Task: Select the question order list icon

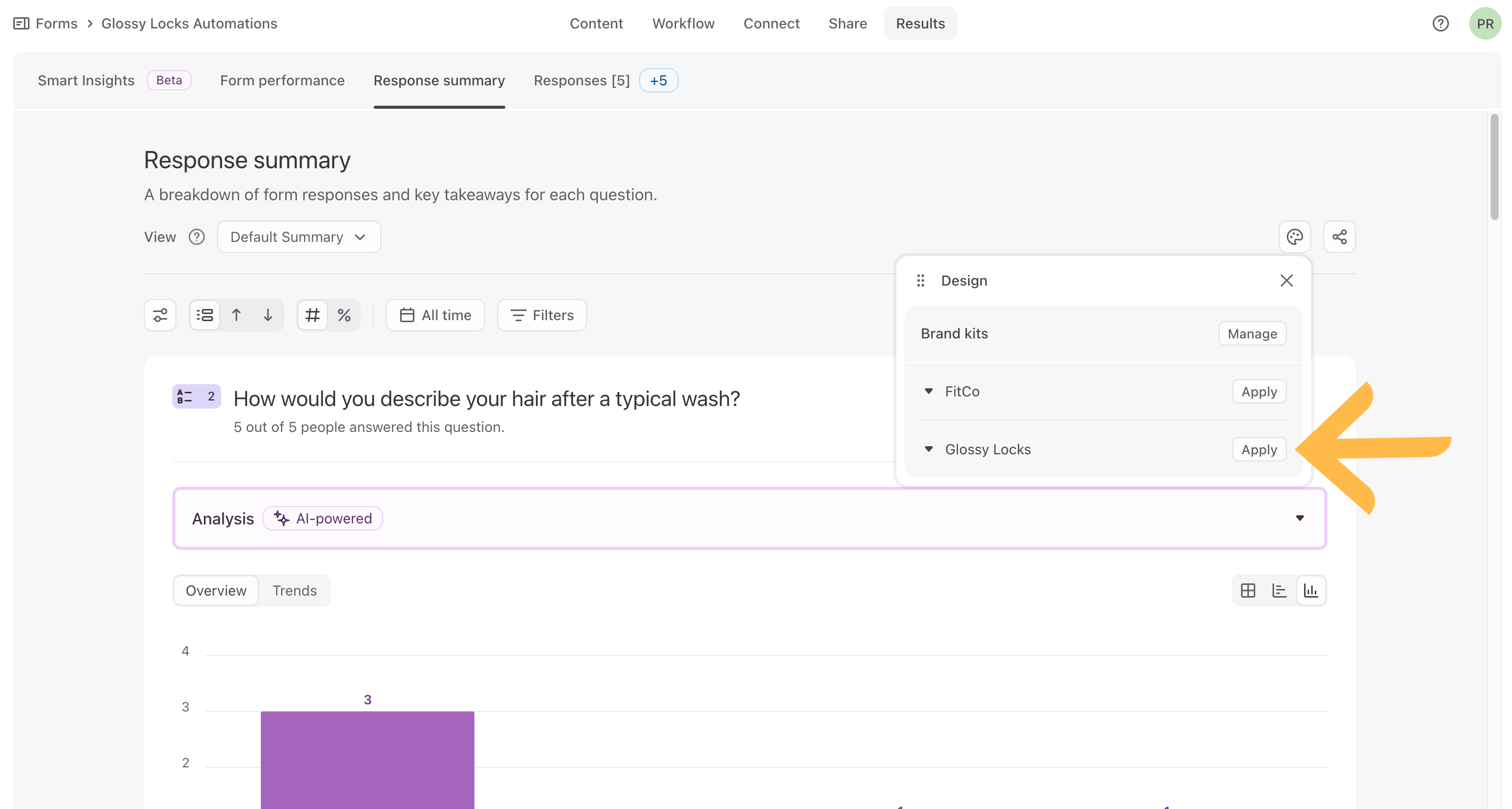Action: [x=205, y=315]
